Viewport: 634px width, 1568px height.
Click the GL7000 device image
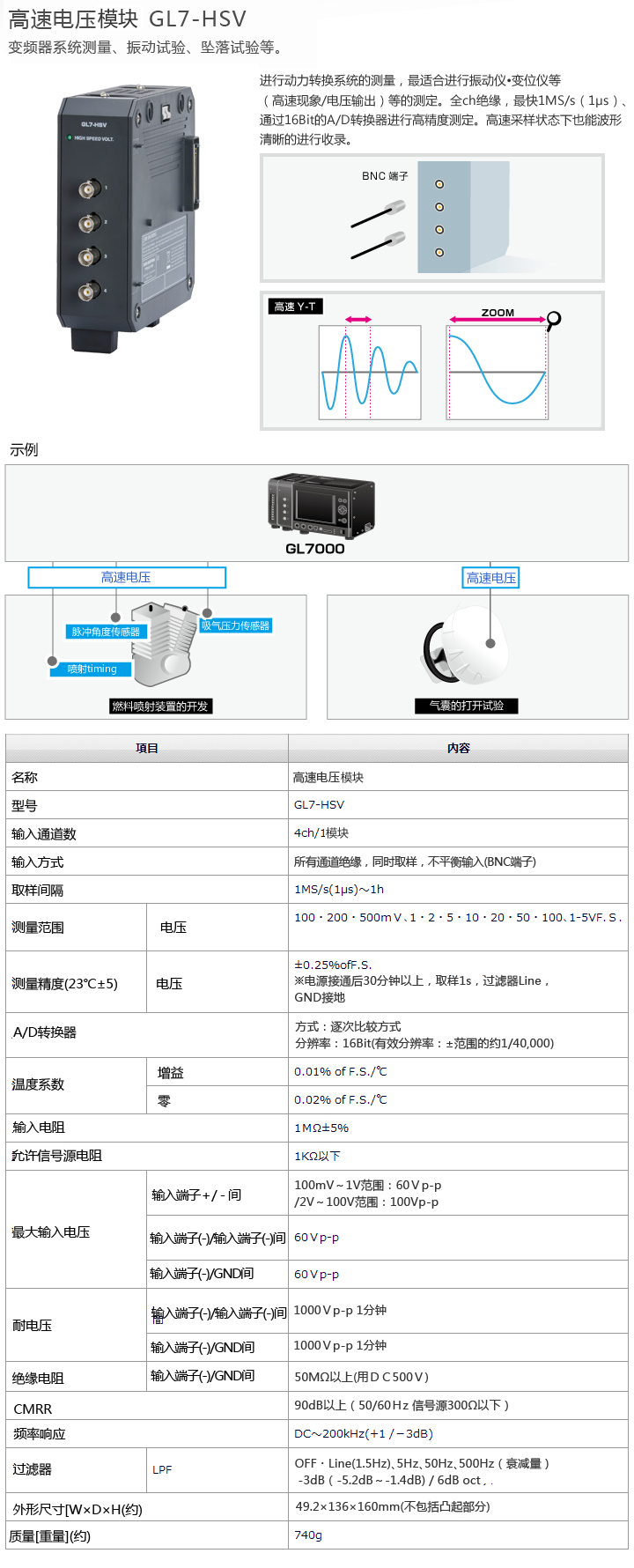coord(321,507)
